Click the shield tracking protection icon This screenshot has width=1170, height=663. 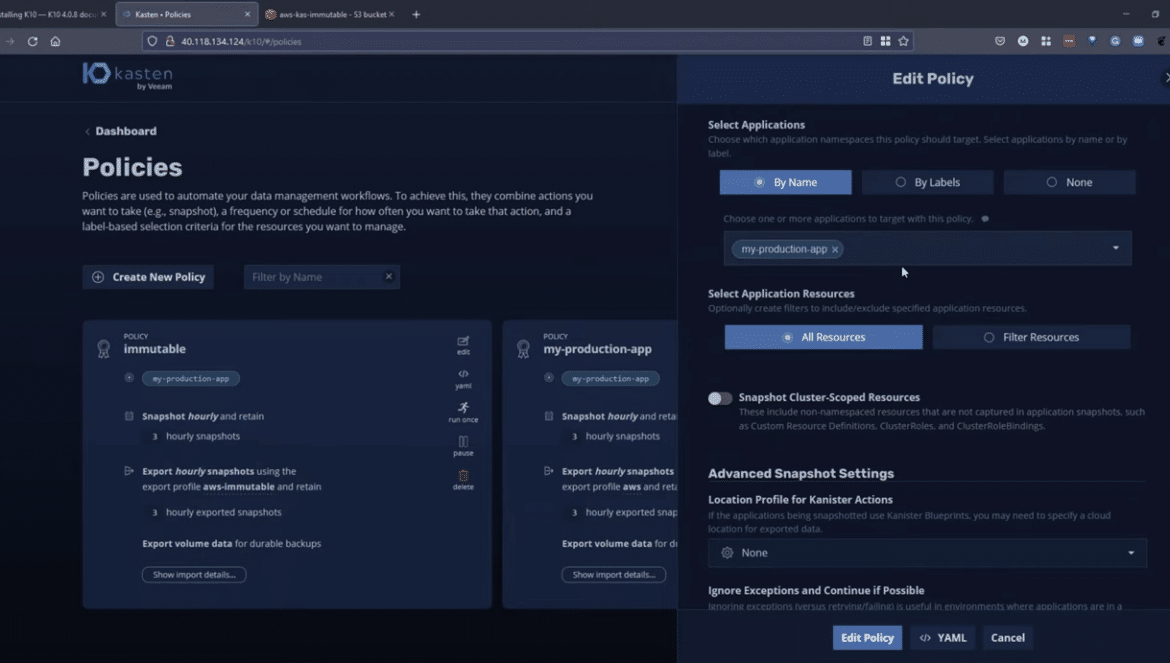(x=152, y=41)
